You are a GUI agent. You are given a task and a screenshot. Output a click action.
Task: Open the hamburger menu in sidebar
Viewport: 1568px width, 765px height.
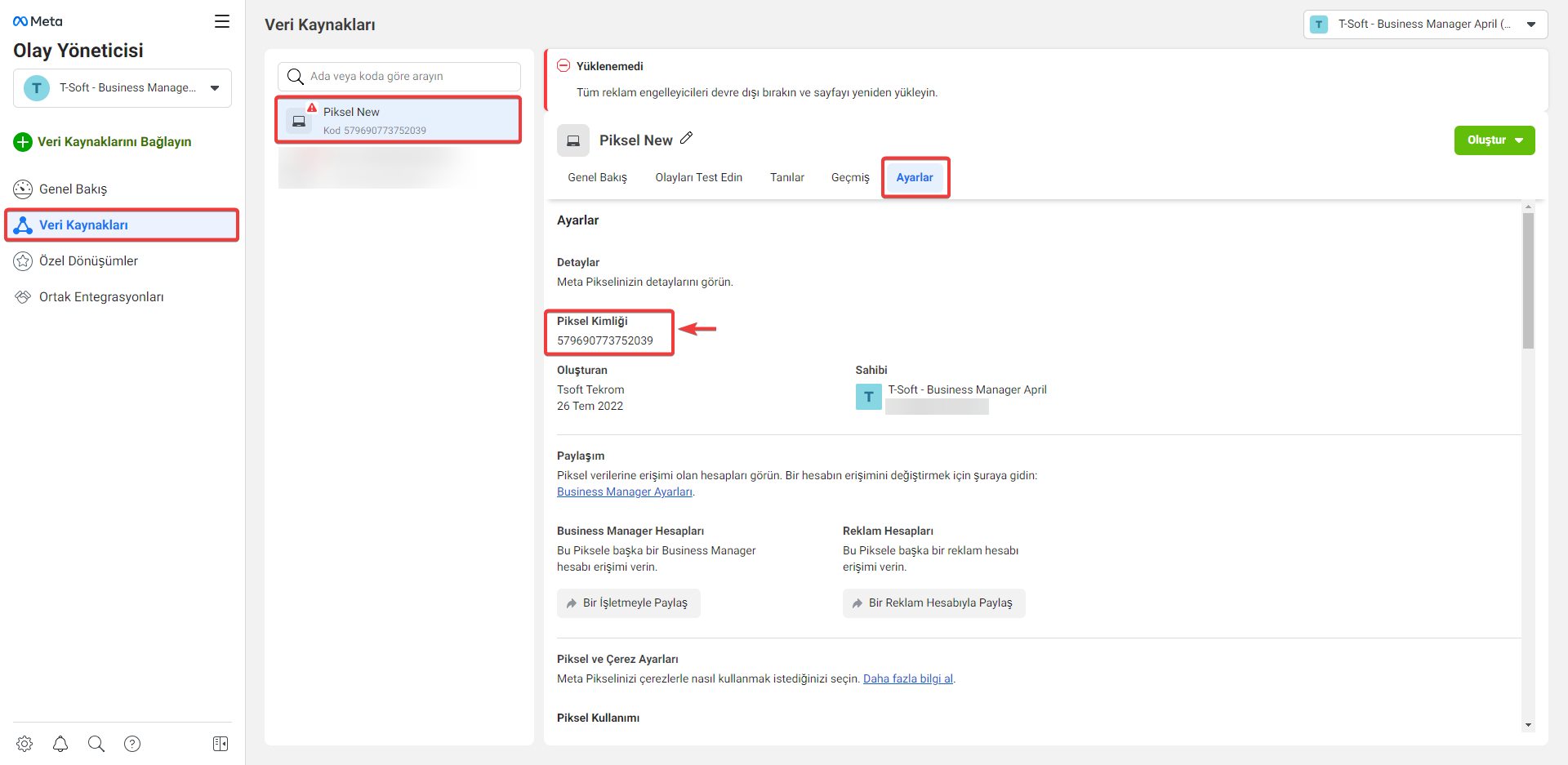tap(222, 21)
